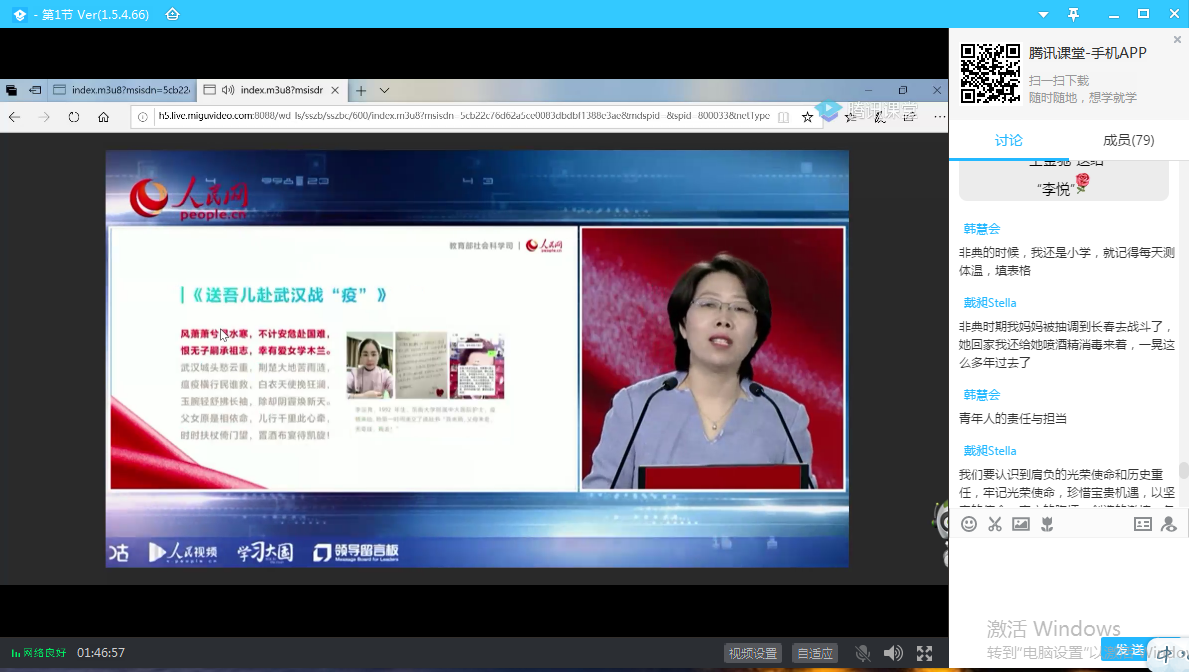Click username 韩慧会 above 非典 message
Image resolution: width=1189 pixels, height=672 pixels.
pyautogui.click(x=981, y=229)
